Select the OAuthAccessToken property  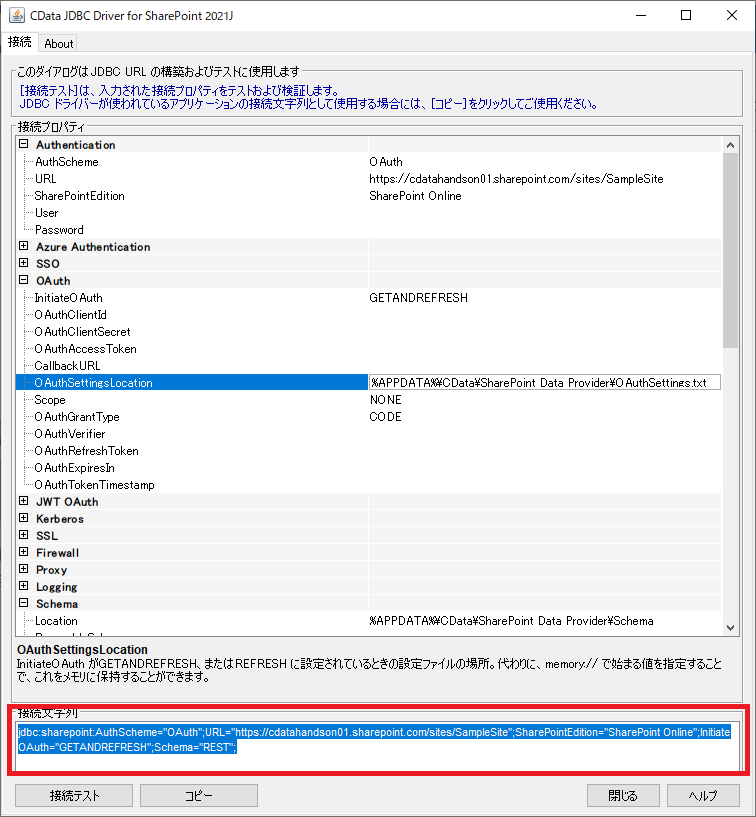(85, 349)
